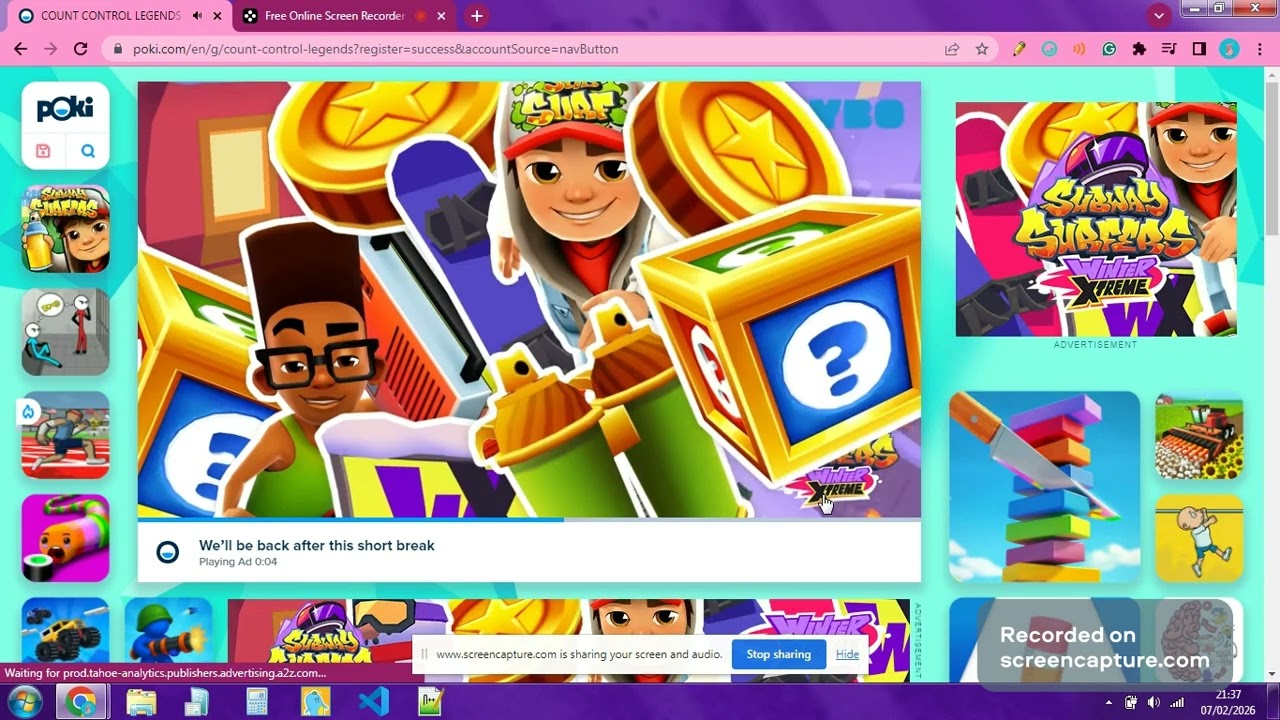Open the Windows Start button
1280x720 pixels.
coord(23,701)
